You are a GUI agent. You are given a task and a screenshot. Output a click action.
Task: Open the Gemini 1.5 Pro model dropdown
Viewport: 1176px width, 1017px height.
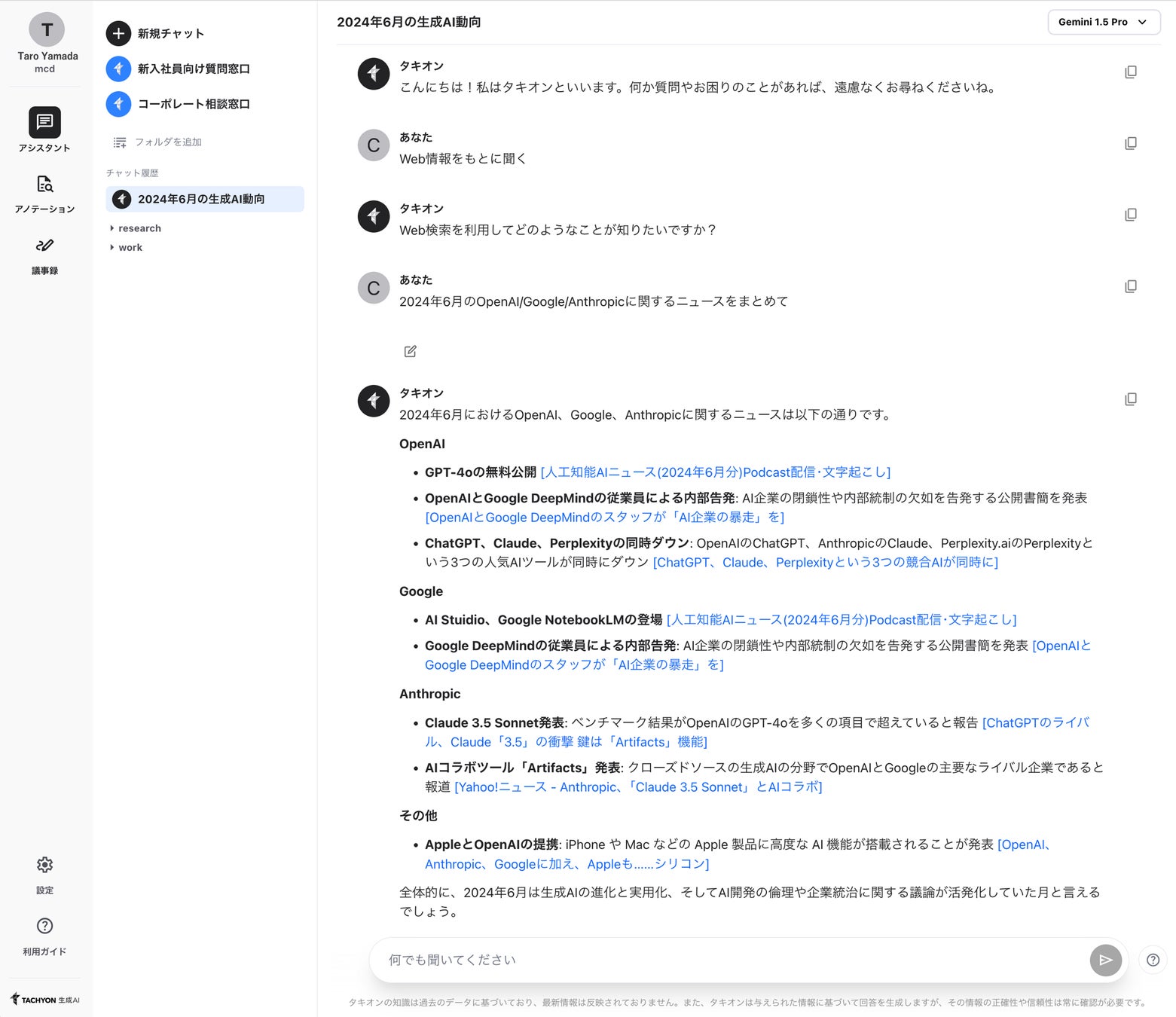point(1103,22)
